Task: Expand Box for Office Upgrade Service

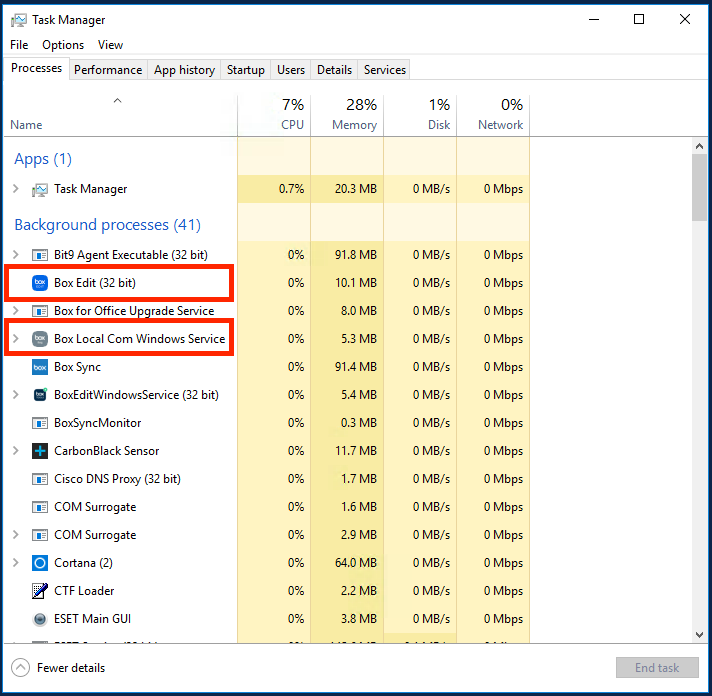Action: click(16, 311)
